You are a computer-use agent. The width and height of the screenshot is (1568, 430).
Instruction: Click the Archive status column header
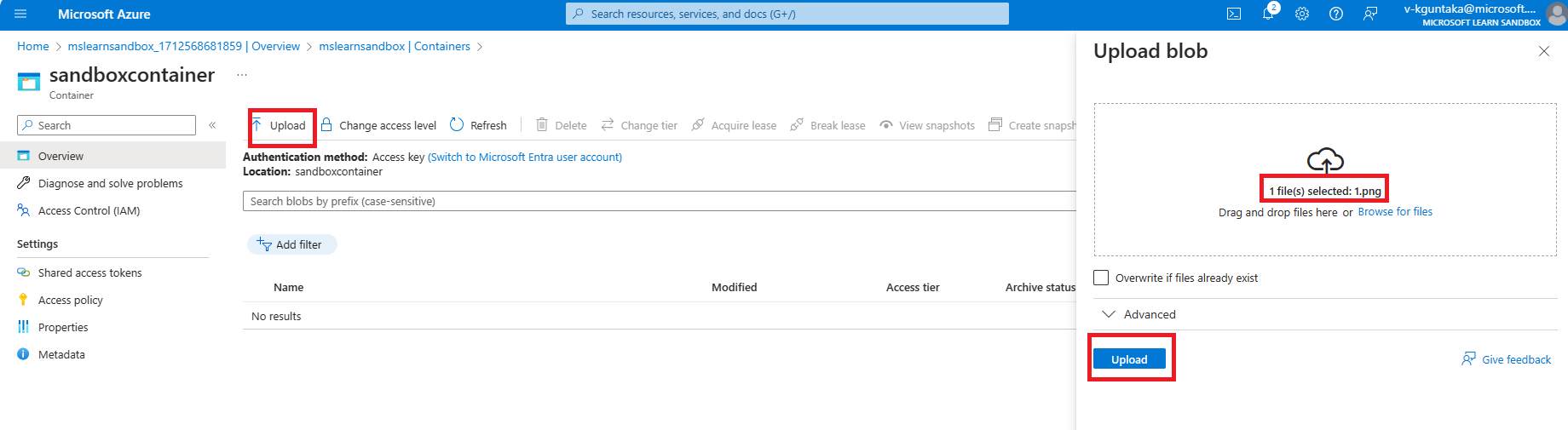(x=1041, y=288)
